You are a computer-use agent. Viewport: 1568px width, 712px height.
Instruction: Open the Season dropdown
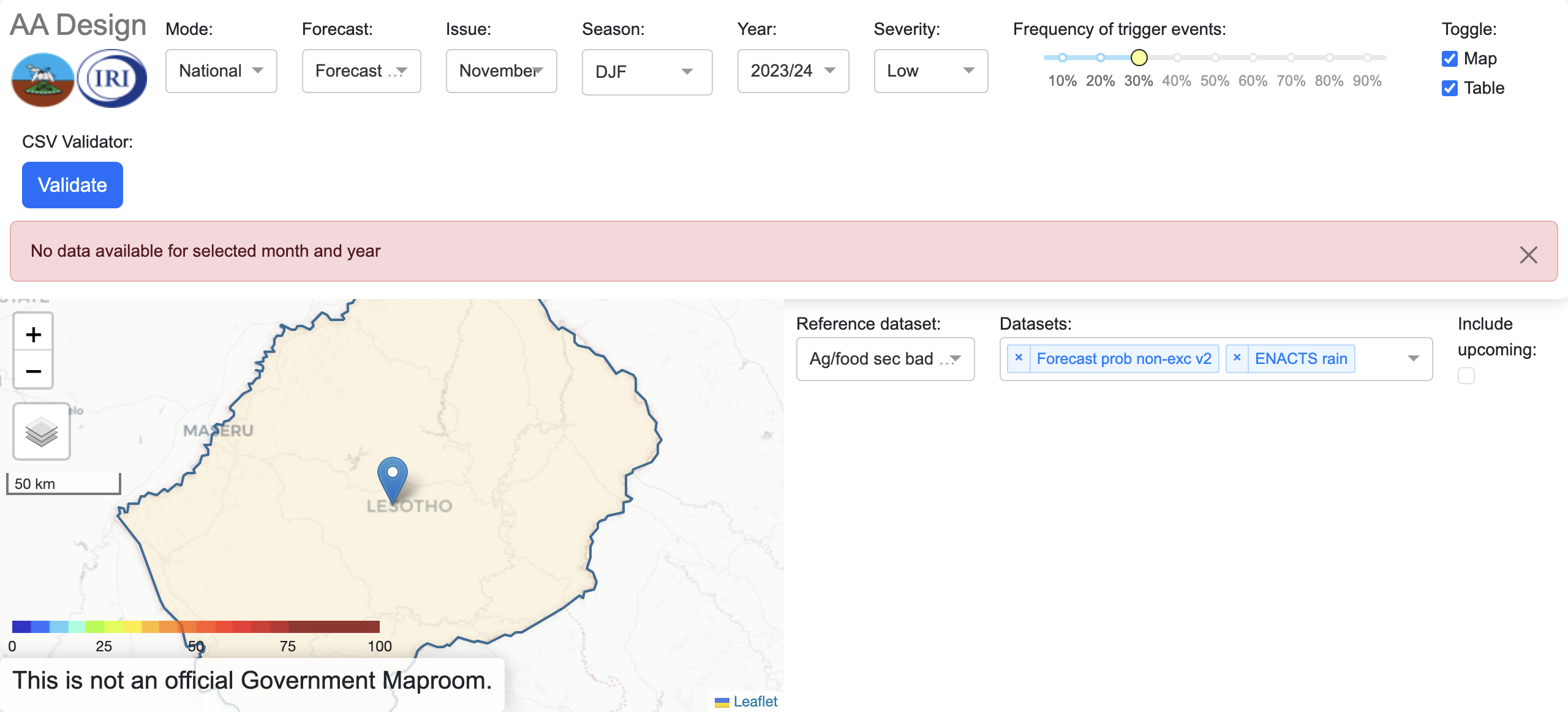point(647,72)
